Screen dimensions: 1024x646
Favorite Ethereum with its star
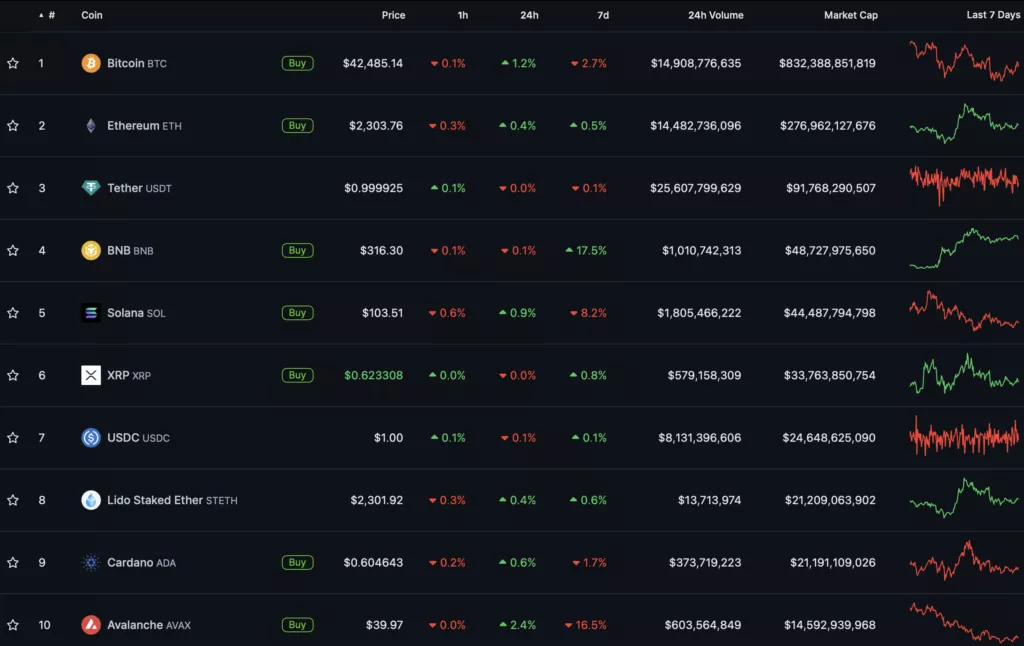tap(13, 125)
